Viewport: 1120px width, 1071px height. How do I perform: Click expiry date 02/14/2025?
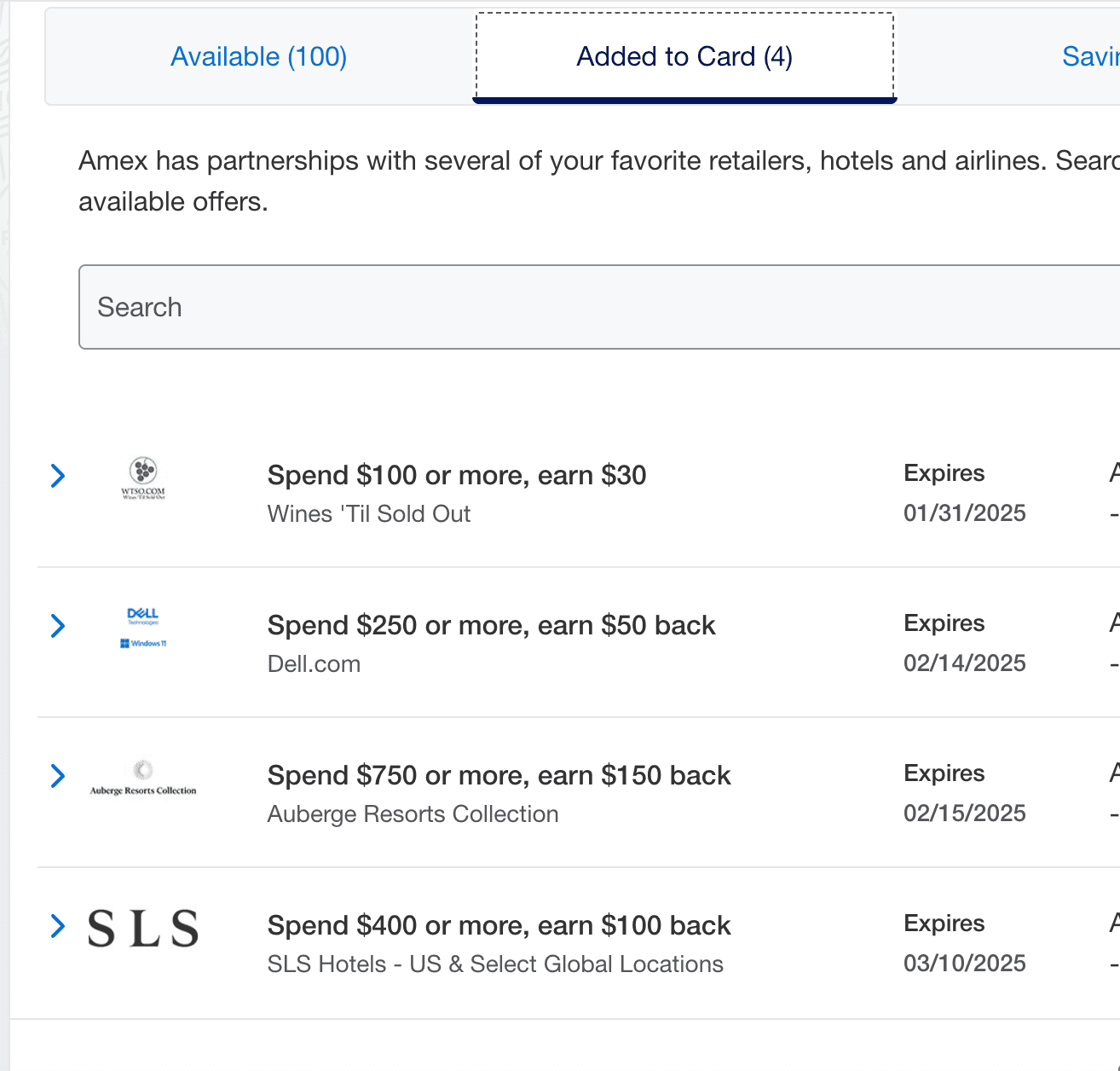point(965,663)
